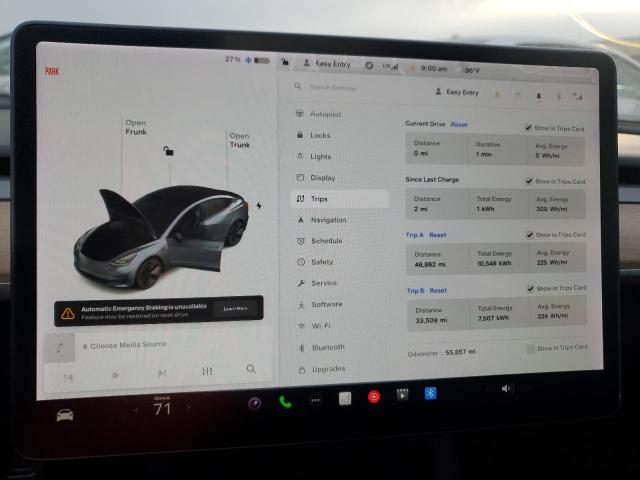Increase cabin temperature with right arrow
Screen dimensions: 640x480
(188, 408)
